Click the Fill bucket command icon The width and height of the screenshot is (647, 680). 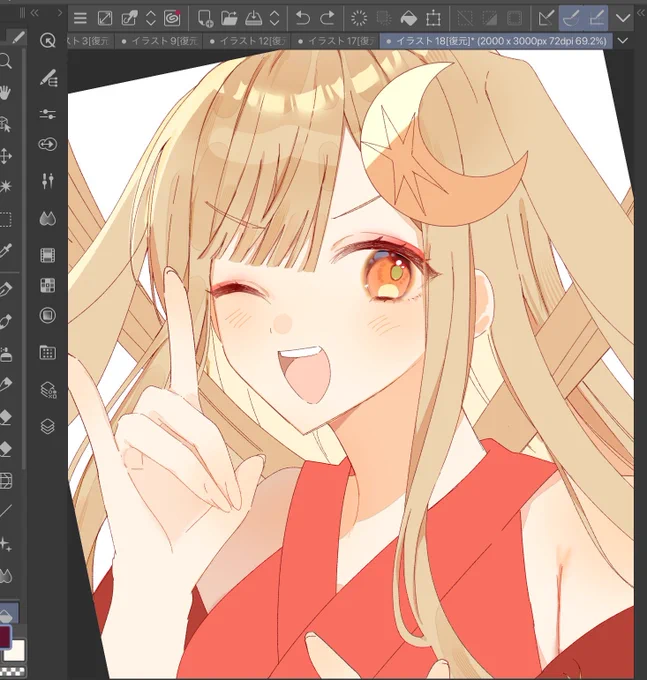[x=408, y=18]
